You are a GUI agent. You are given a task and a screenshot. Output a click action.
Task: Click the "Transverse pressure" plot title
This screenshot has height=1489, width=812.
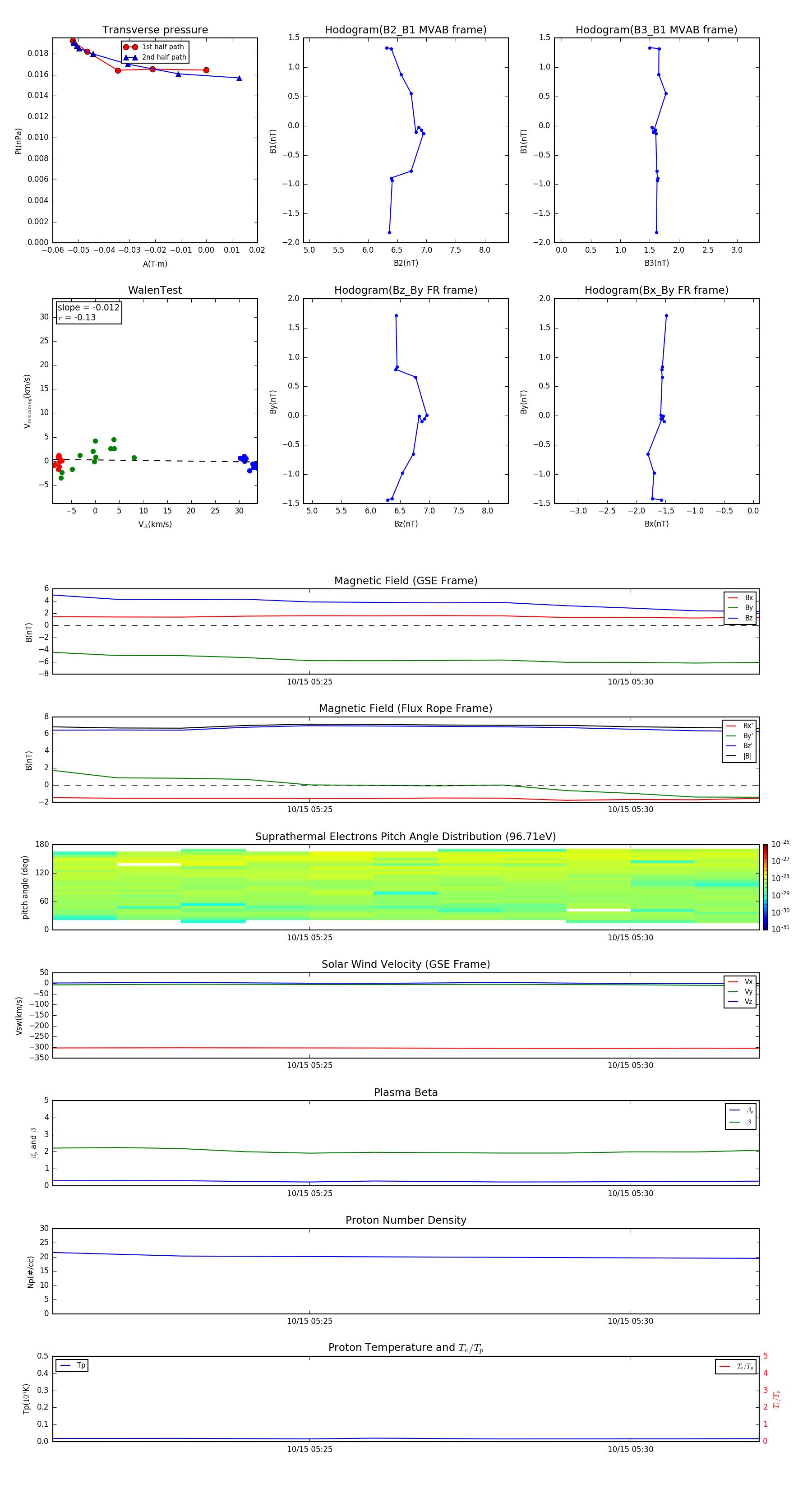(x=155, y=30)
